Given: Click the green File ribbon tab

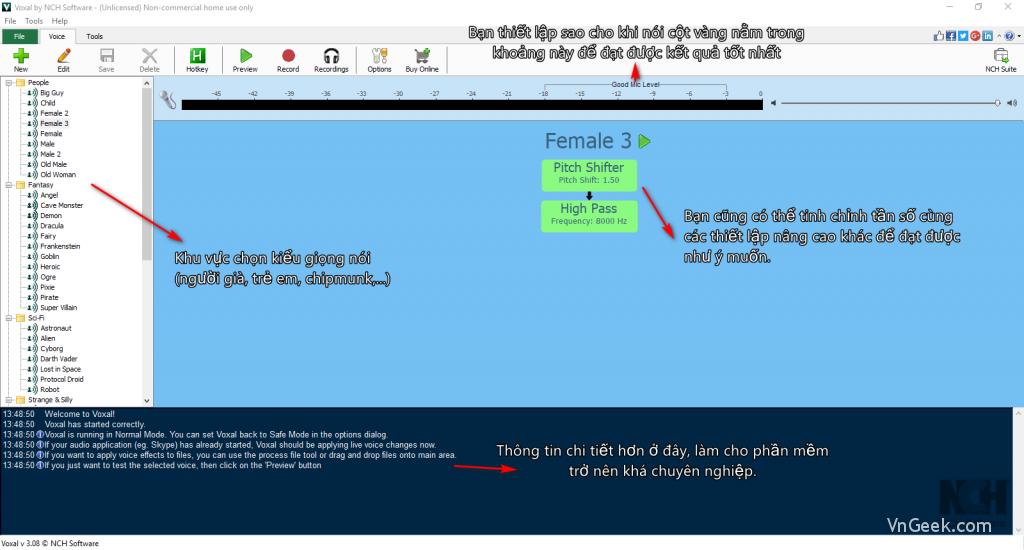Looking at the screenshot, I should tap(20, 37).
